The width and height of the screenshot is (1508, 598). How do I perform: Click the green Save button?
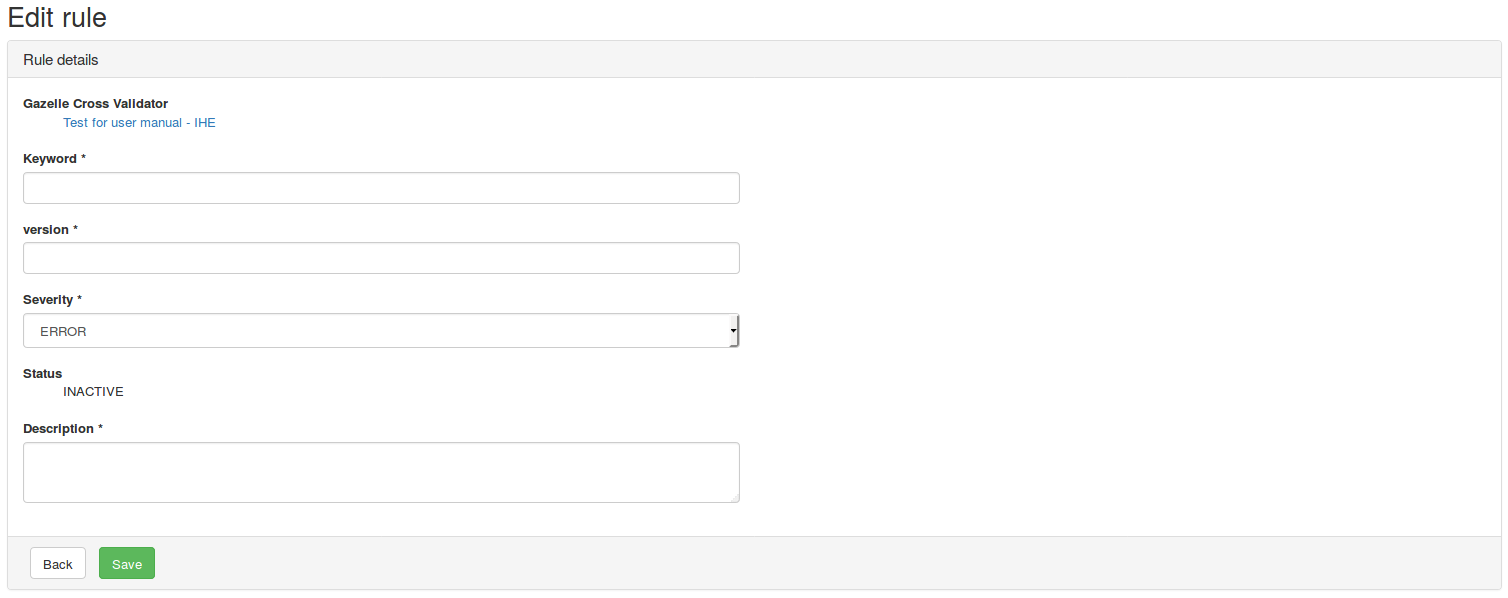[127, 564]
